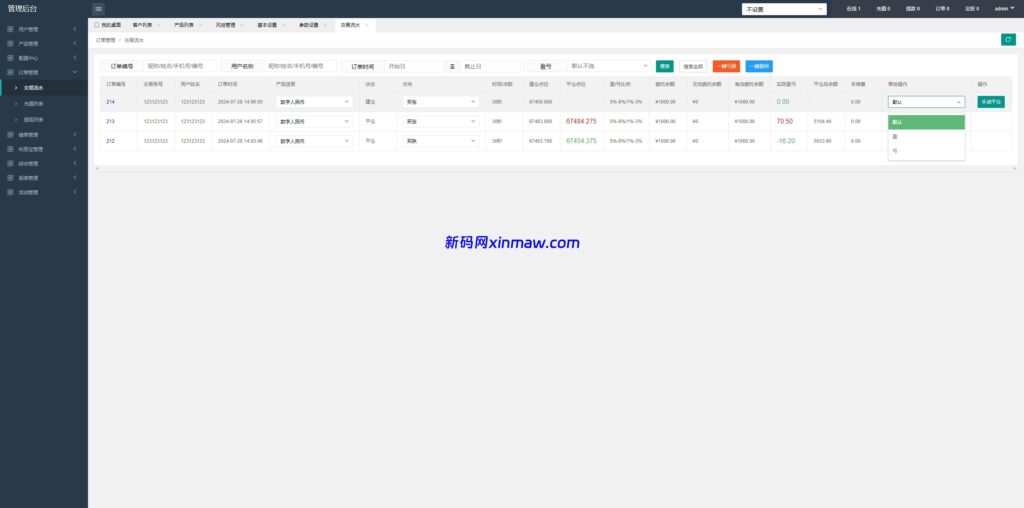This screenshot has height=508, width=1024.
Task: Click the 用户管理 sidebar grid icon
Action: click(10, 28)
